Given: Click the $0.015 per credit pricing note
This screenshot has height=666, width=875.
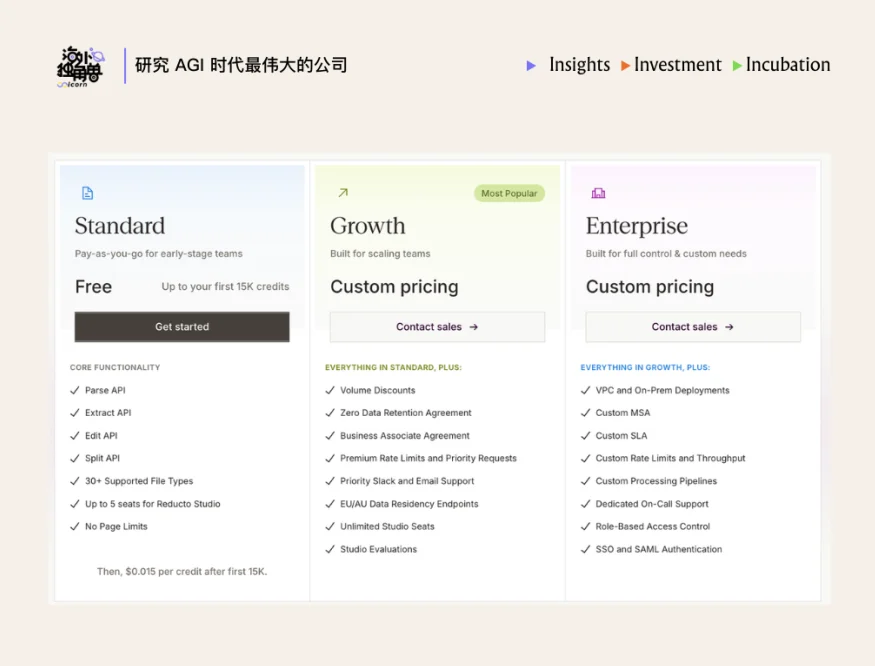Looking at the screenshot, I should [x=181, y=569].
